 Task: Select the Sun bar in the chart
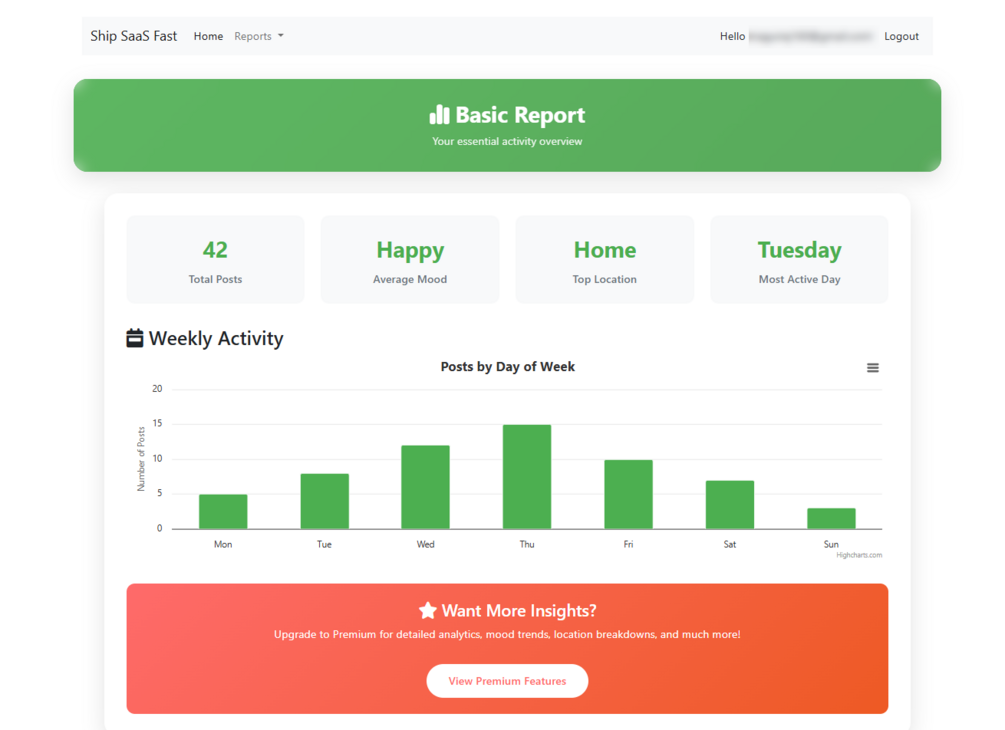tap(831, 518)
